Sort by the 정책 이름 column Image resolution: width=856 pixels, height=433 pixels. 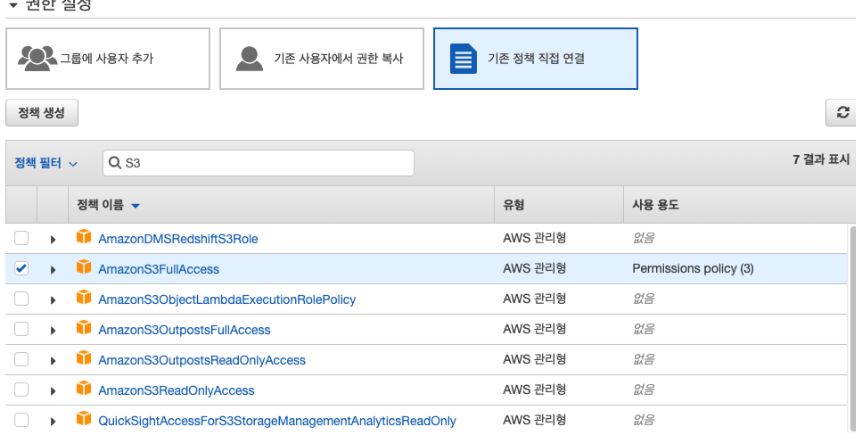108,205
